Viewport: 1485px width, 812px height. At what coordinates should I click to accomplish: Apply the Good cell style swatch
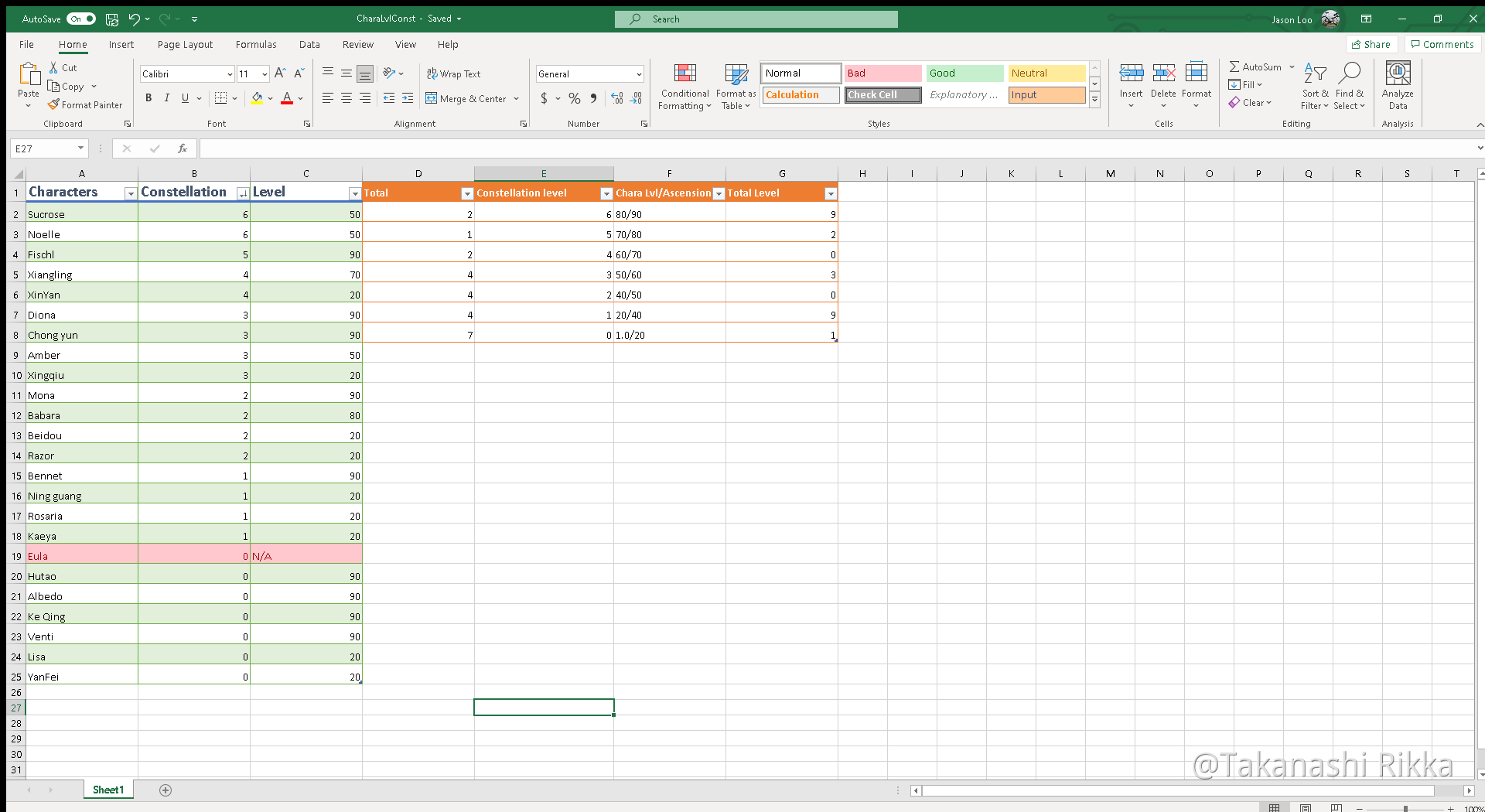pos(964,73)
